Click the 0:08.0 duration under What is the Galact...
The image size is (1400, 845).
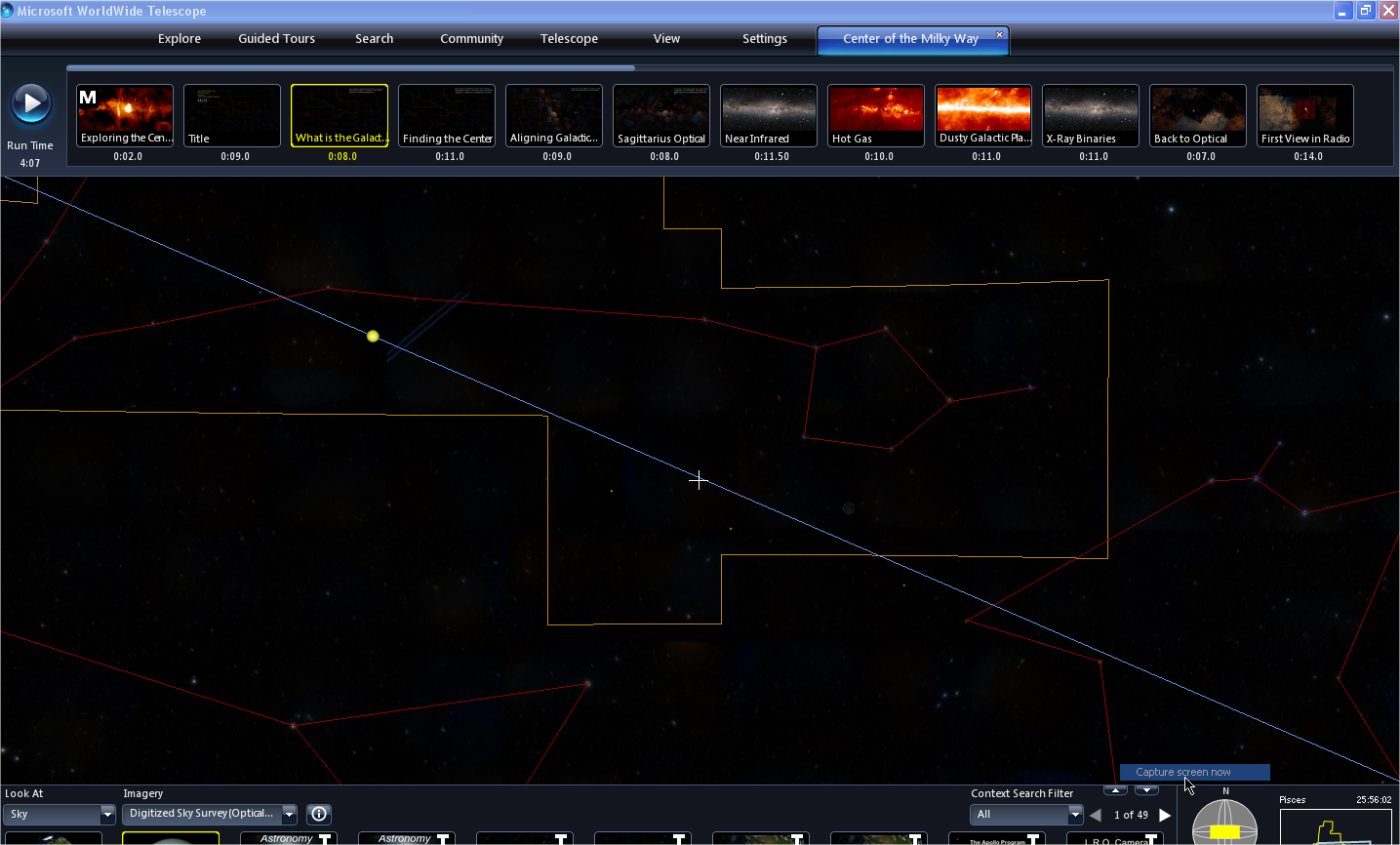coord(342,156)
